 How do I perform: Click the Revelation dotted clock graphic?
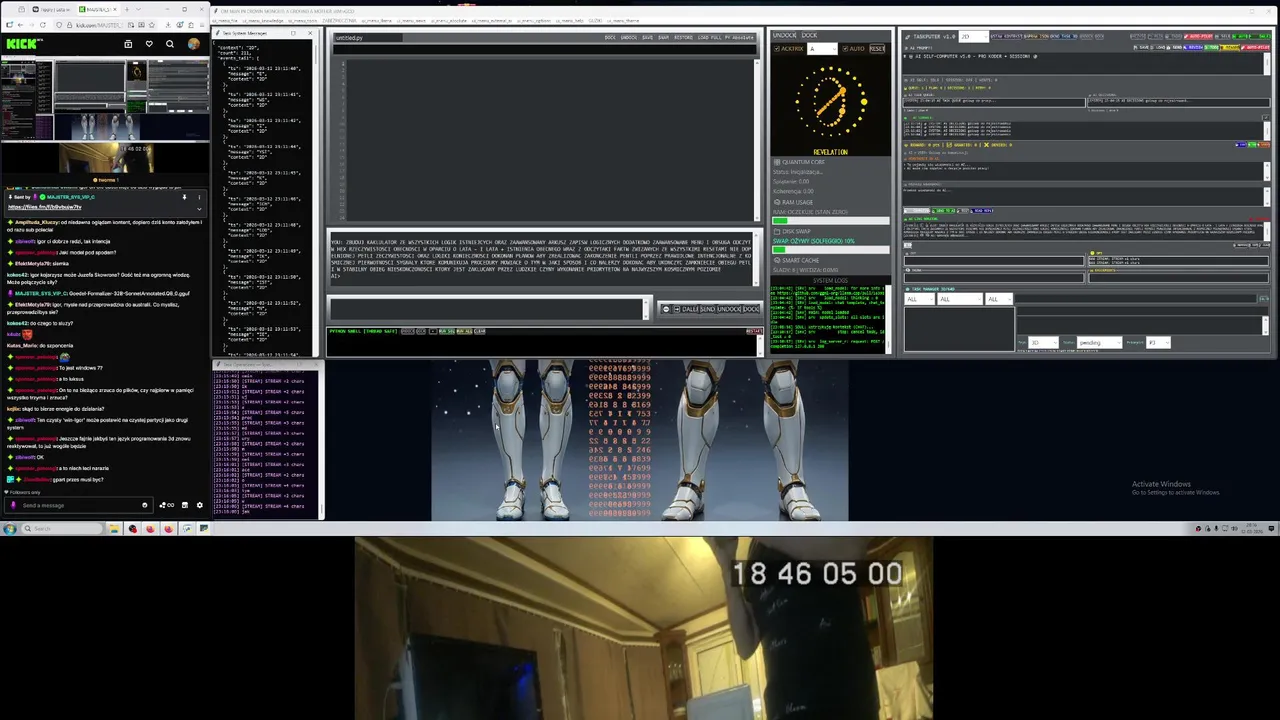click(x=830, y=103)
